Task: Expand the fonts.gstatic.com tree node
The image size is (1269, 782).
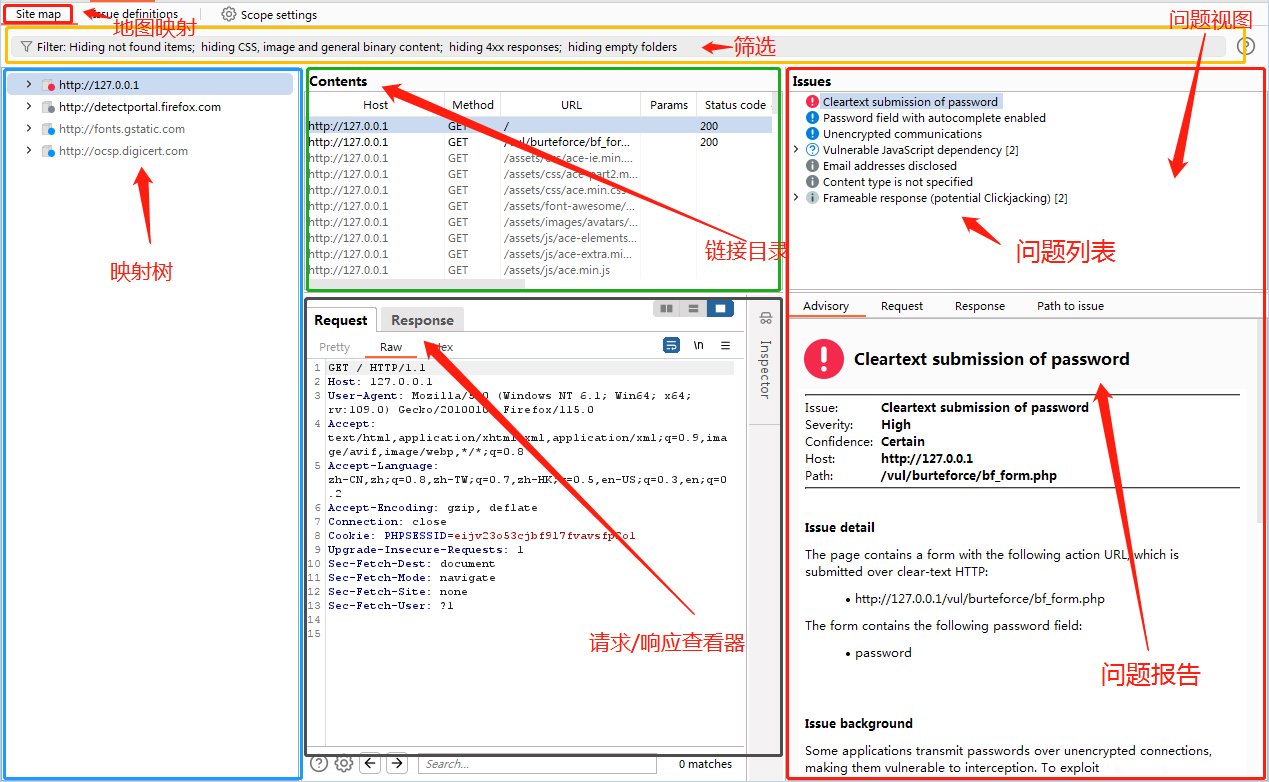Action: [29, 129]
